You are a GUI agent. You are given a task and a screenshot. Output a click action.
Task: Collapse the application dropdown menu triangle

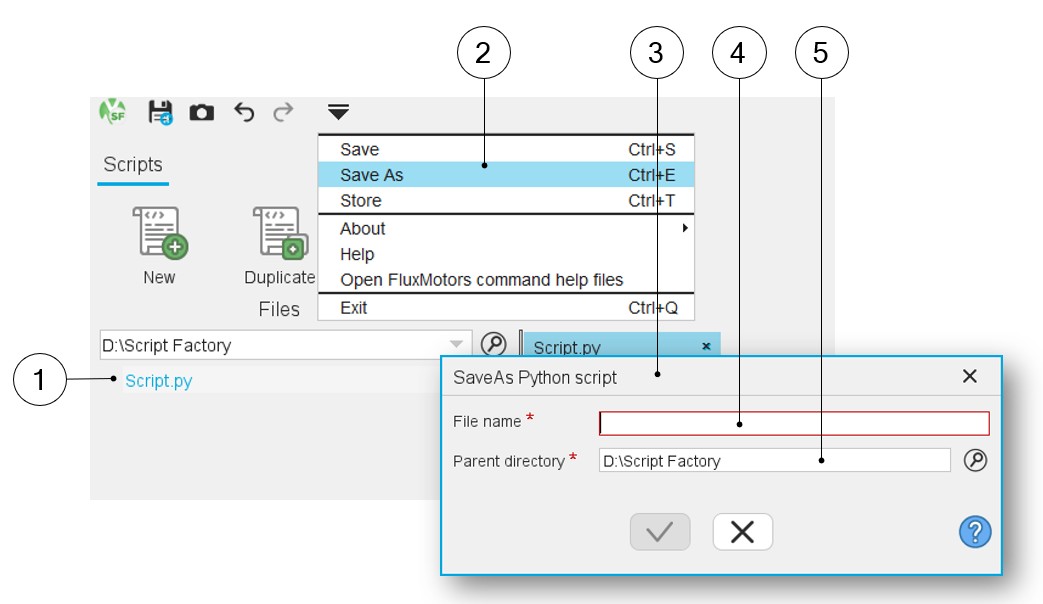tap(338, 112)
